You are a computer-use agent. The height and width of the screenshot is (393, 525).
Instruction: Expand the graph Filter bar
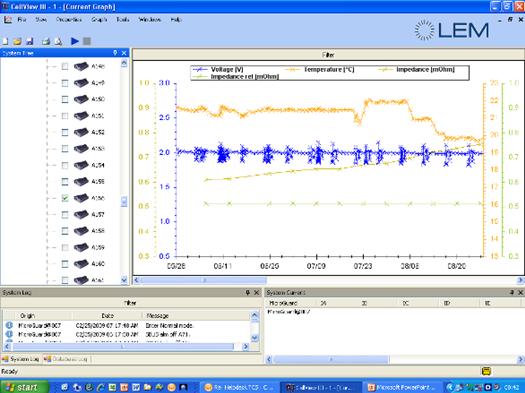[x=328, y=55]
